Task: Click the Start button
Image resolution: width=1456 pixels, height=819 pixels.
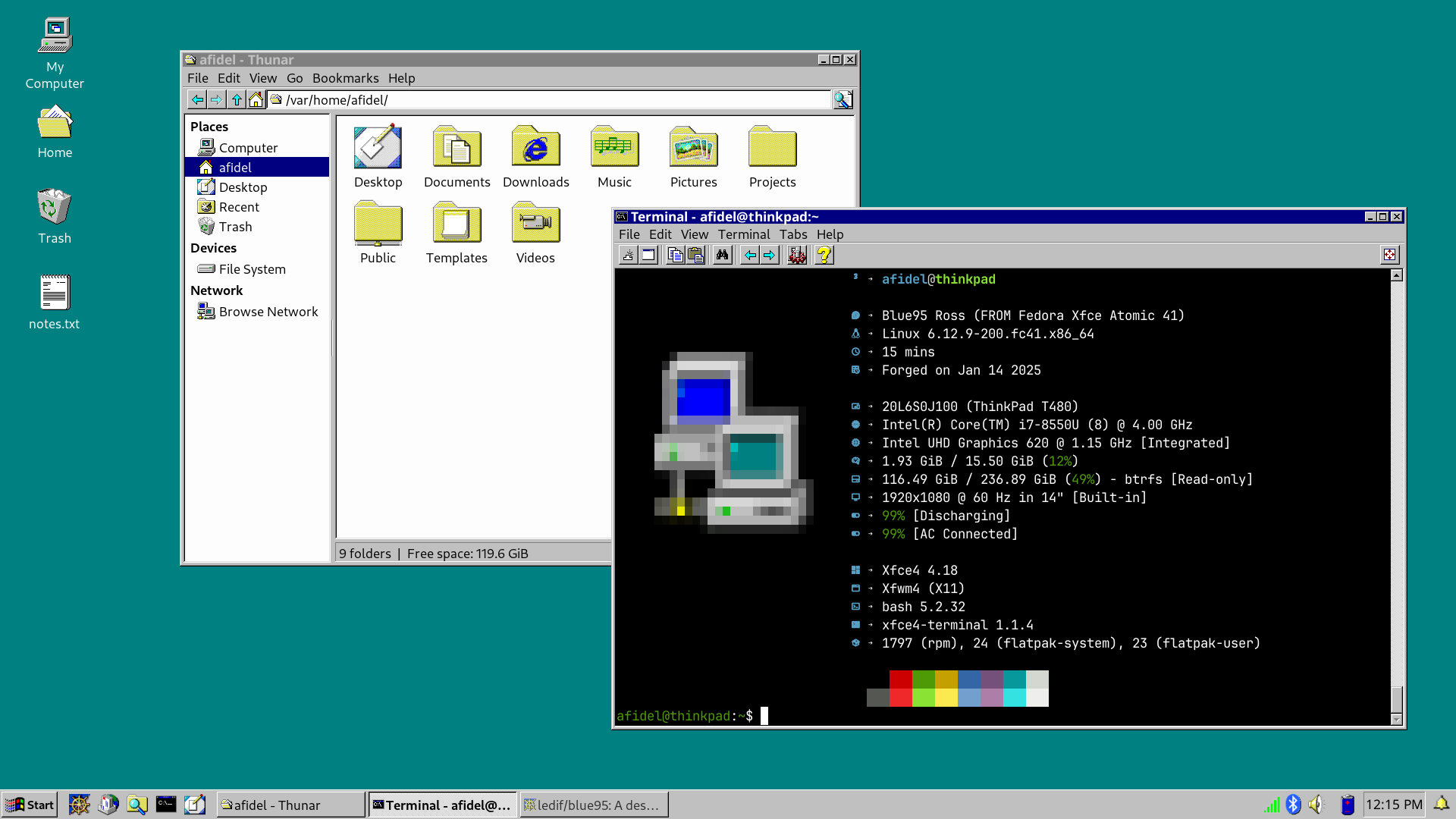Action: click(30, 805)
